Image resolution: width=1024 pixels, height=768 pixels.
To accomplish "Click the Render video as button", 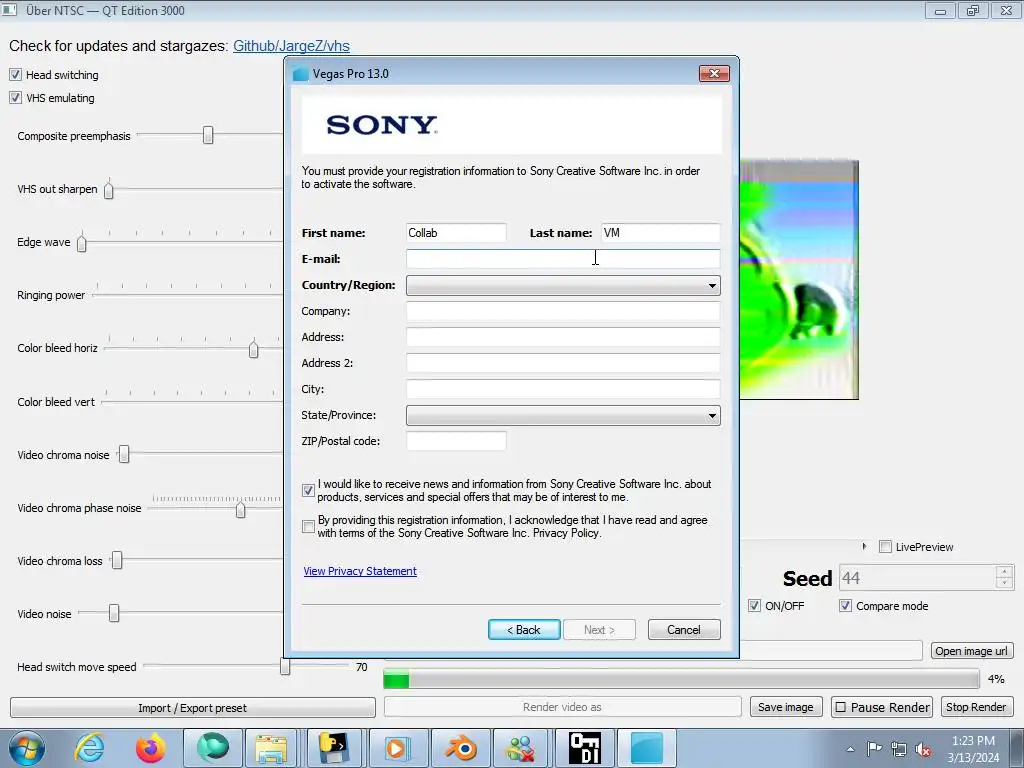I will [562, 707].
